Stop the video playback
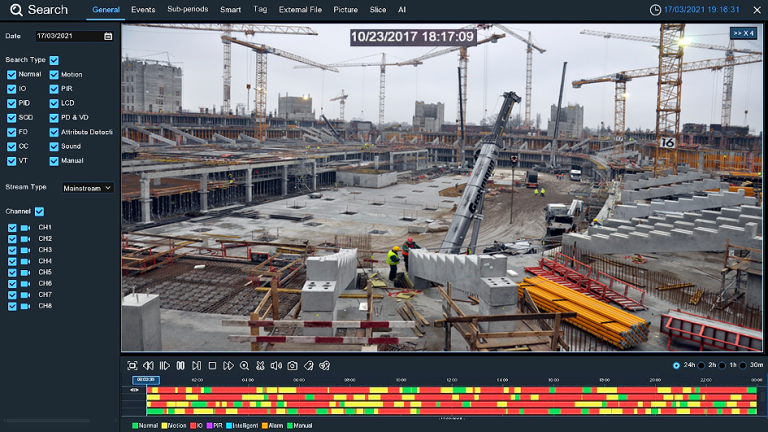Screen dimensions: 768x432 212,366
